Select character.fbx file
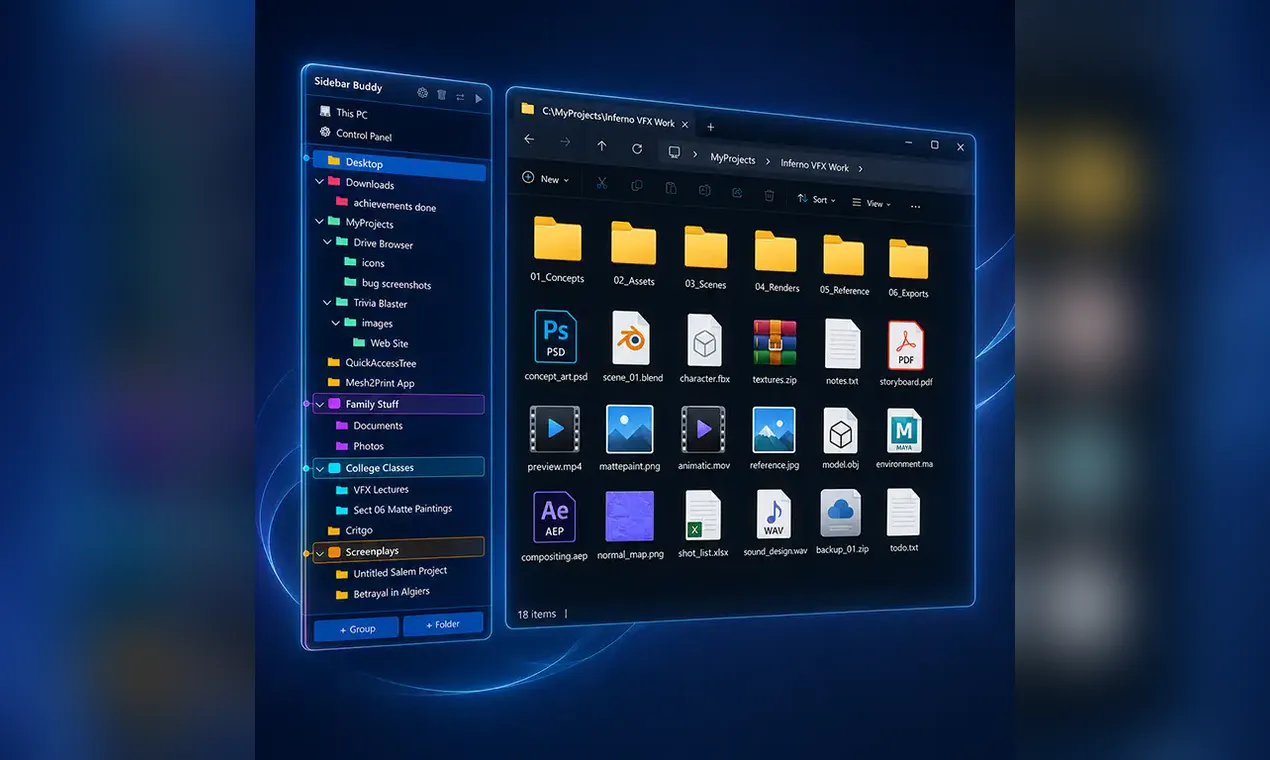Image resolution: width=1270 pixels, height=760 pixels. (x=704, y=349)
